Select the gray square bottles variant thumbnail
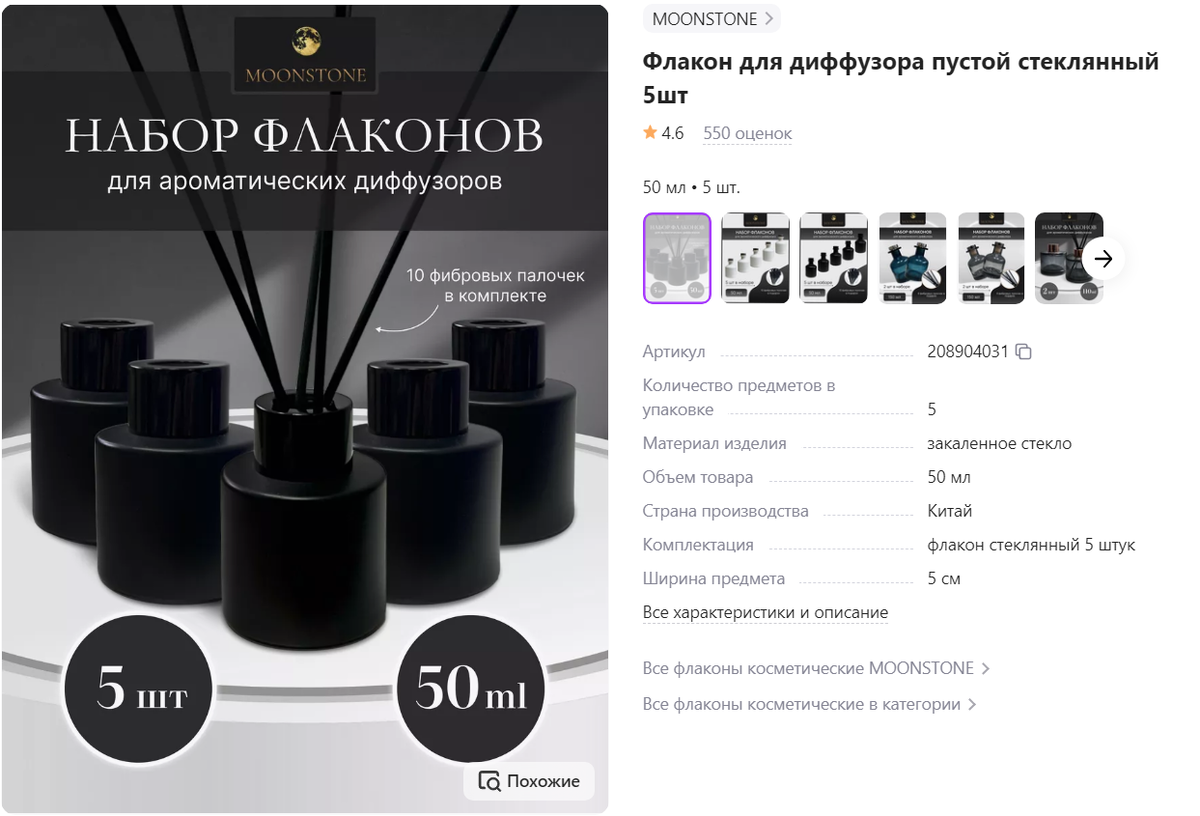 pos(991,258)
